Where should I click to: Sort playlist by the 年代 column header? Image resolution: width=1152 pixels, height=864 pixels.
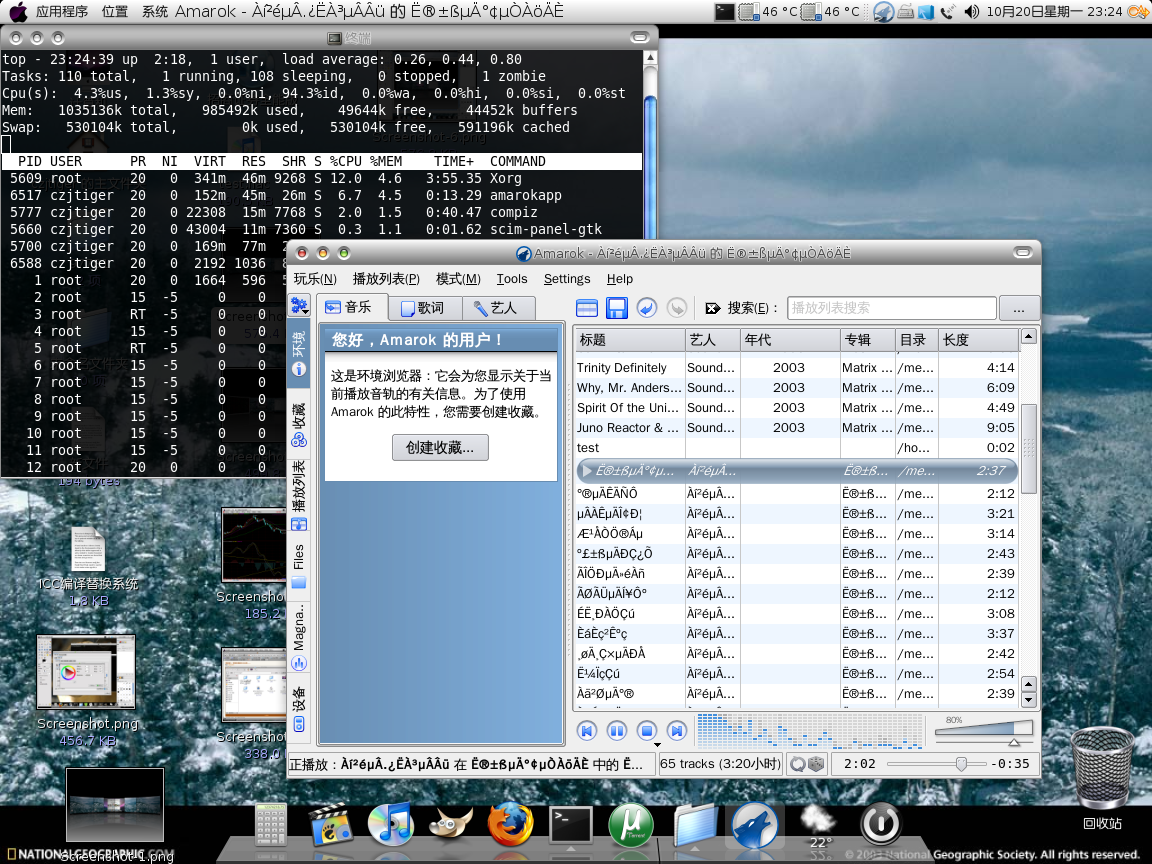point(789,340)
